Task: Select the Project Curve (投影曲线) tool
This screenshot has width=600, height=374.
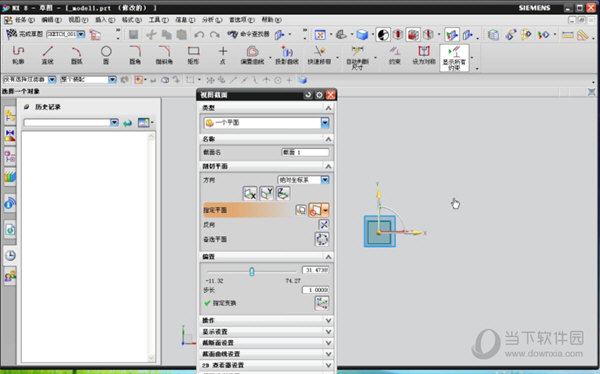Action: pos(287,55)
